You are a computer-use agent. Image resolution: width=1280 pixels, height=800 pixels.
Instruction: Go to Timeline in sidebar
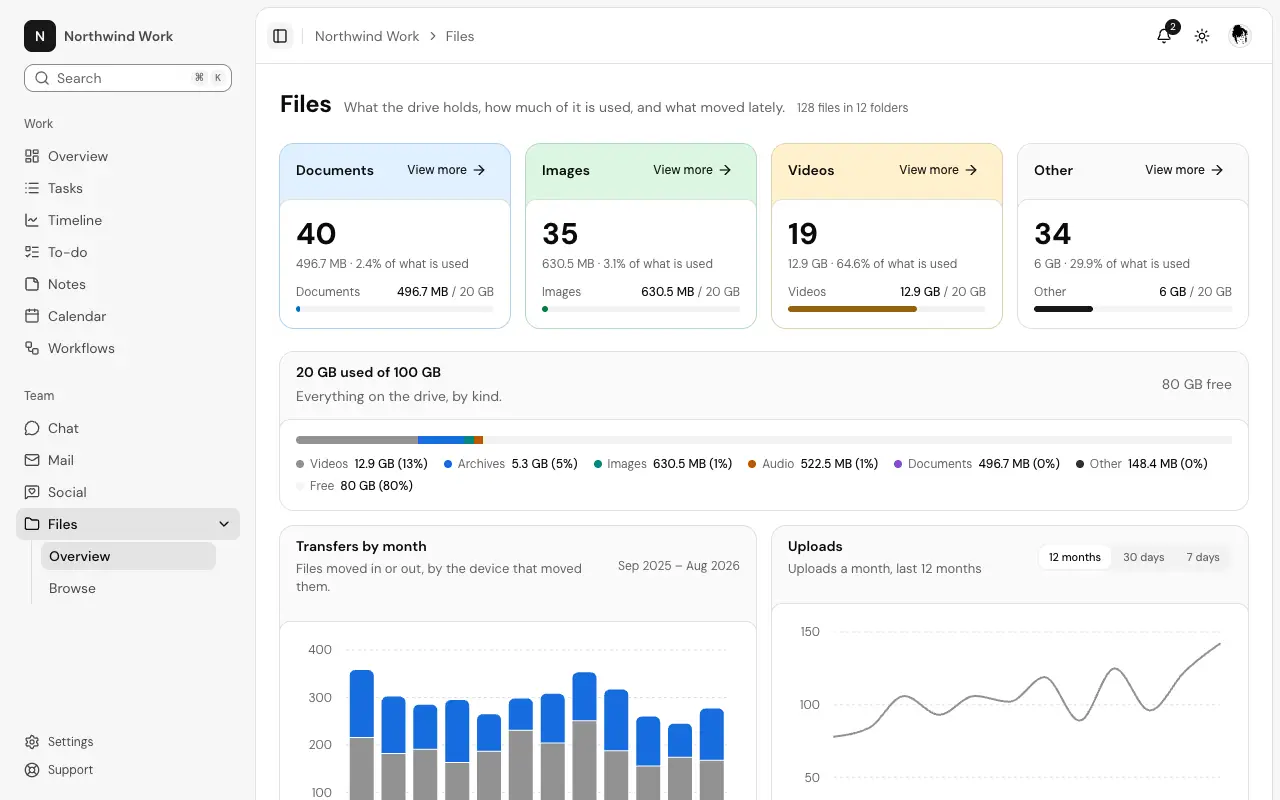(128, 220)
